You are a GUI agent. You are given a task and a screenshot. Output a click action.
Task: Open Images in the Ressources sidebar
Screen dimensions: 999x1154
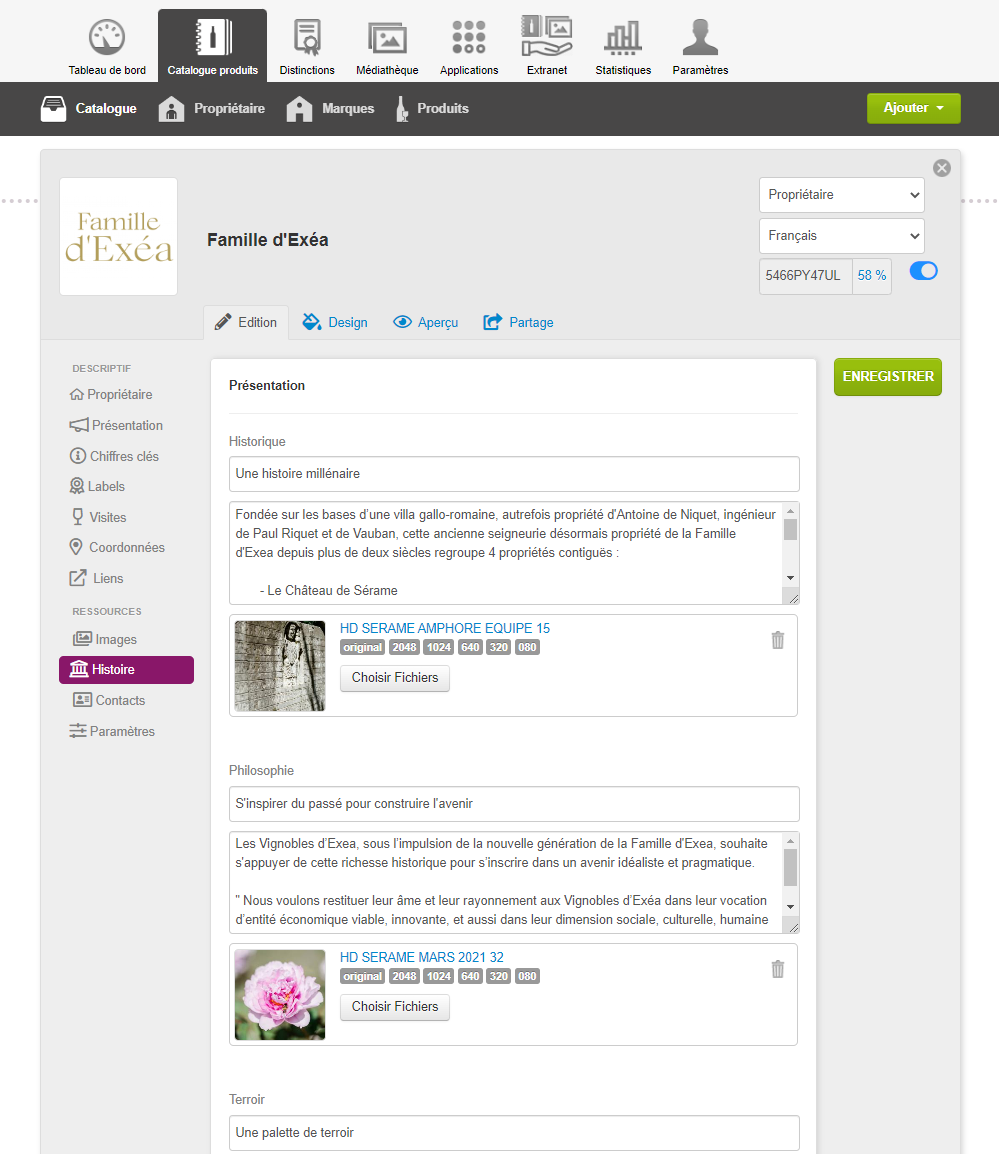pos(105,640)
